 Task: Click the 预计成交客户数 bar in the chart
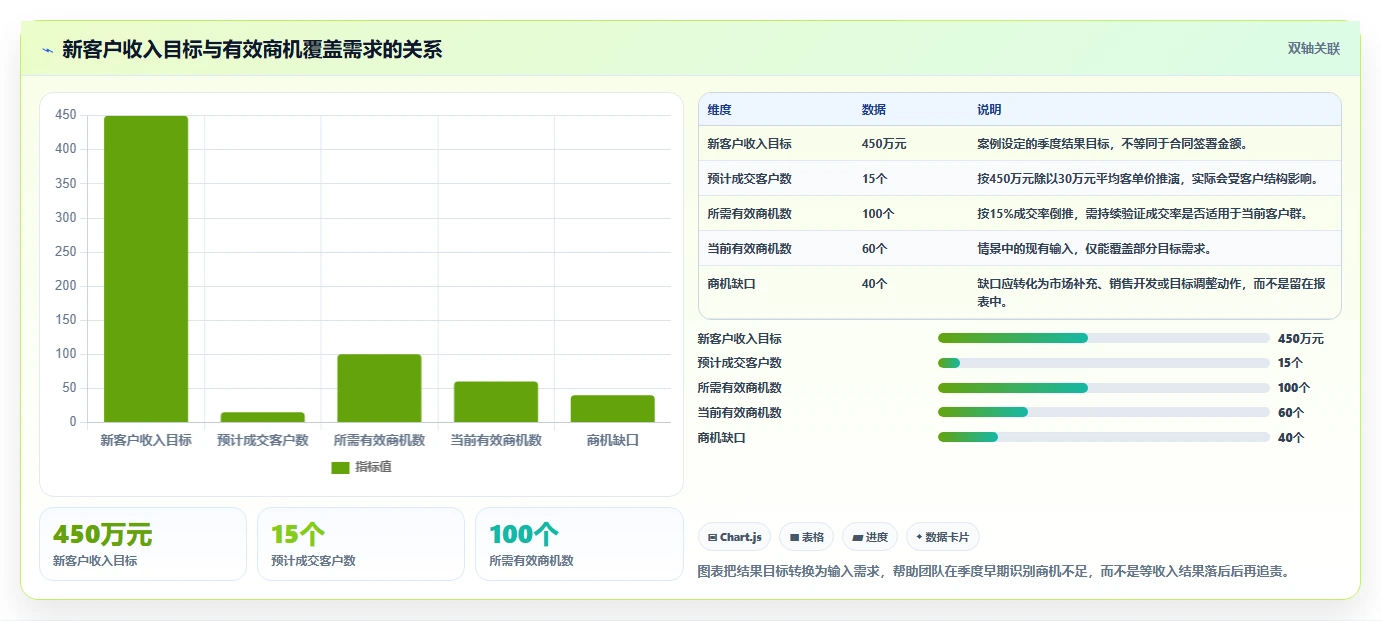(262, 417)
